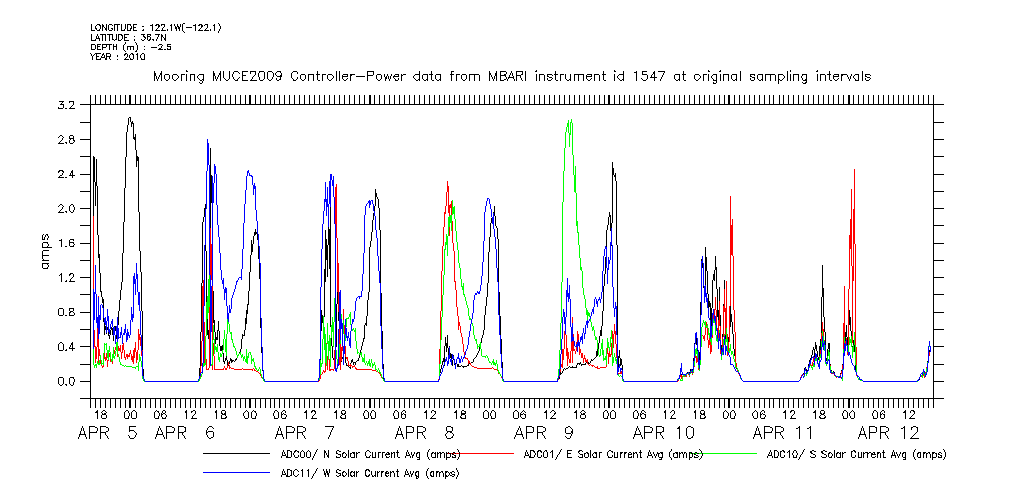1009x504 pixels.
Task: Click the ADC11/ W Solar Current legend label
Action: pos(354,474)
